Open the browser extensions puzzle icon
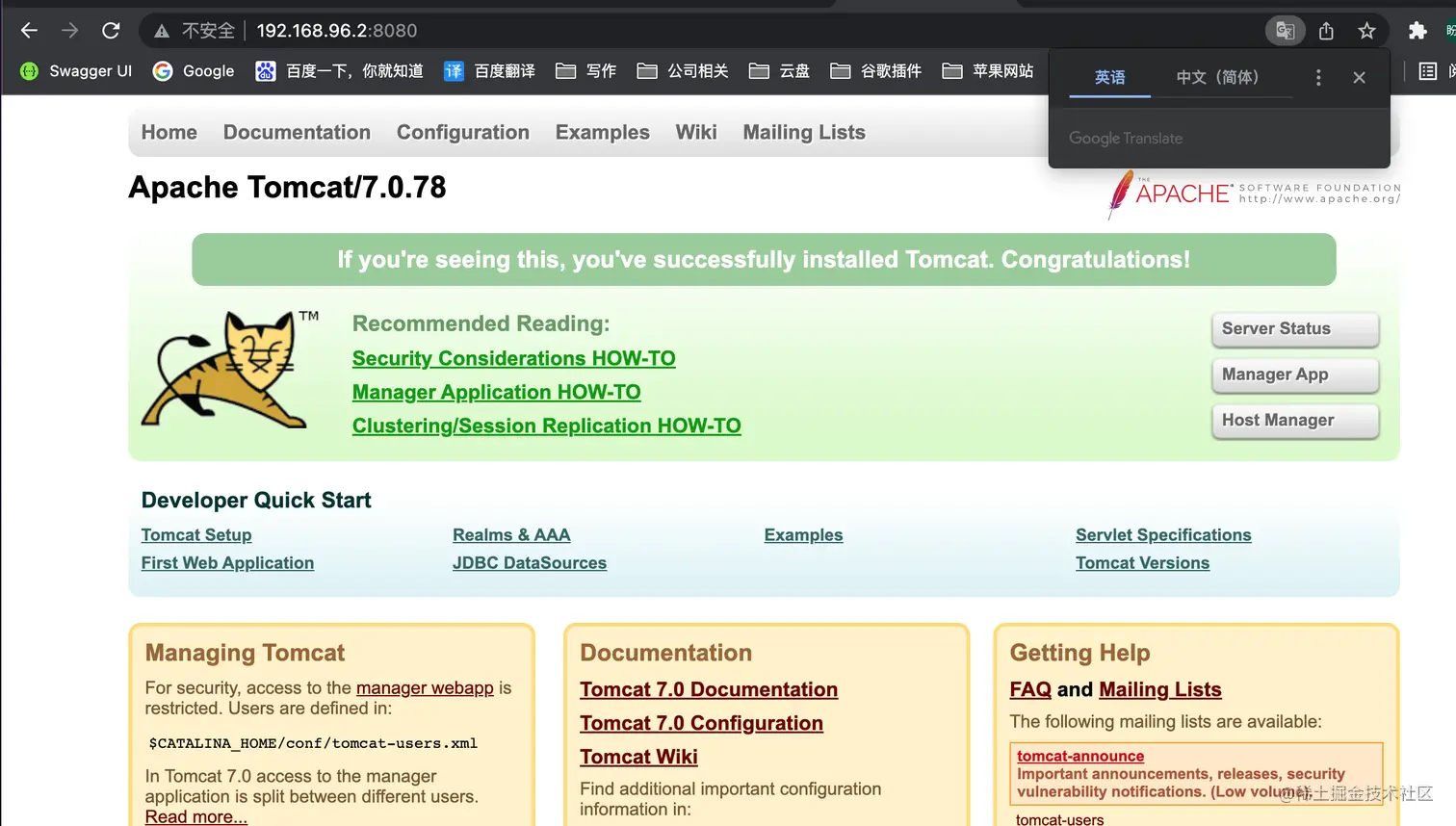Image resolution: width=1456 pixels, height=826 pixels. 1417,31
